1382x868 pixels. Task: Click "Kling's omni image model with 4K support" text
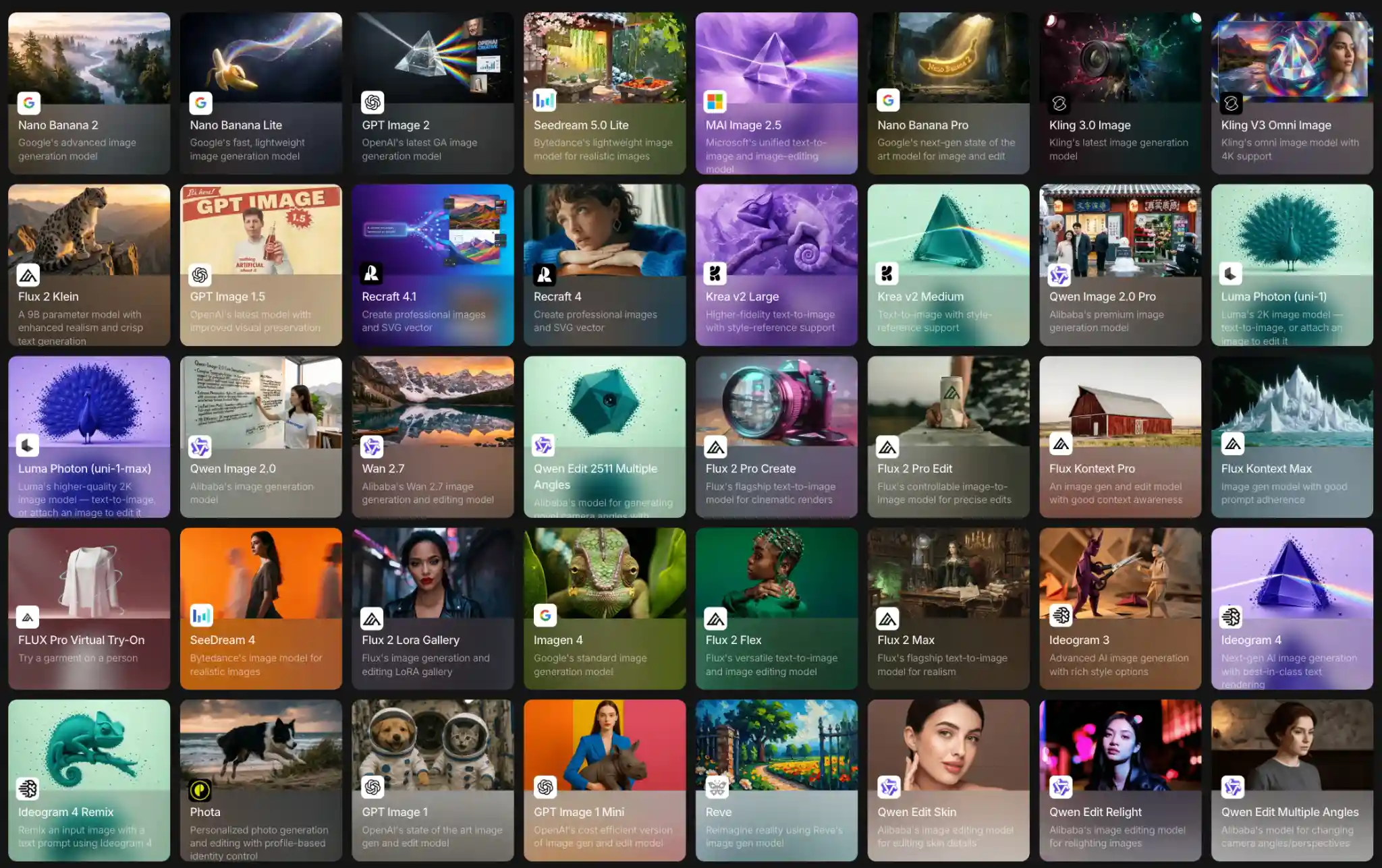click(x=1290, y=149)
